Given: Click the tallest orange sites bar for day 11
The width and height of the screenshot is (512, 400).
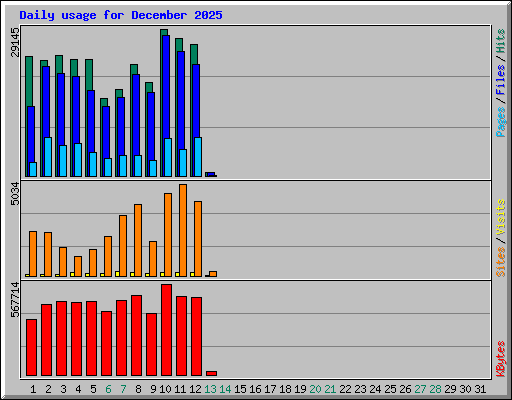Looking at the screenshot, I should tap(183, 230).
